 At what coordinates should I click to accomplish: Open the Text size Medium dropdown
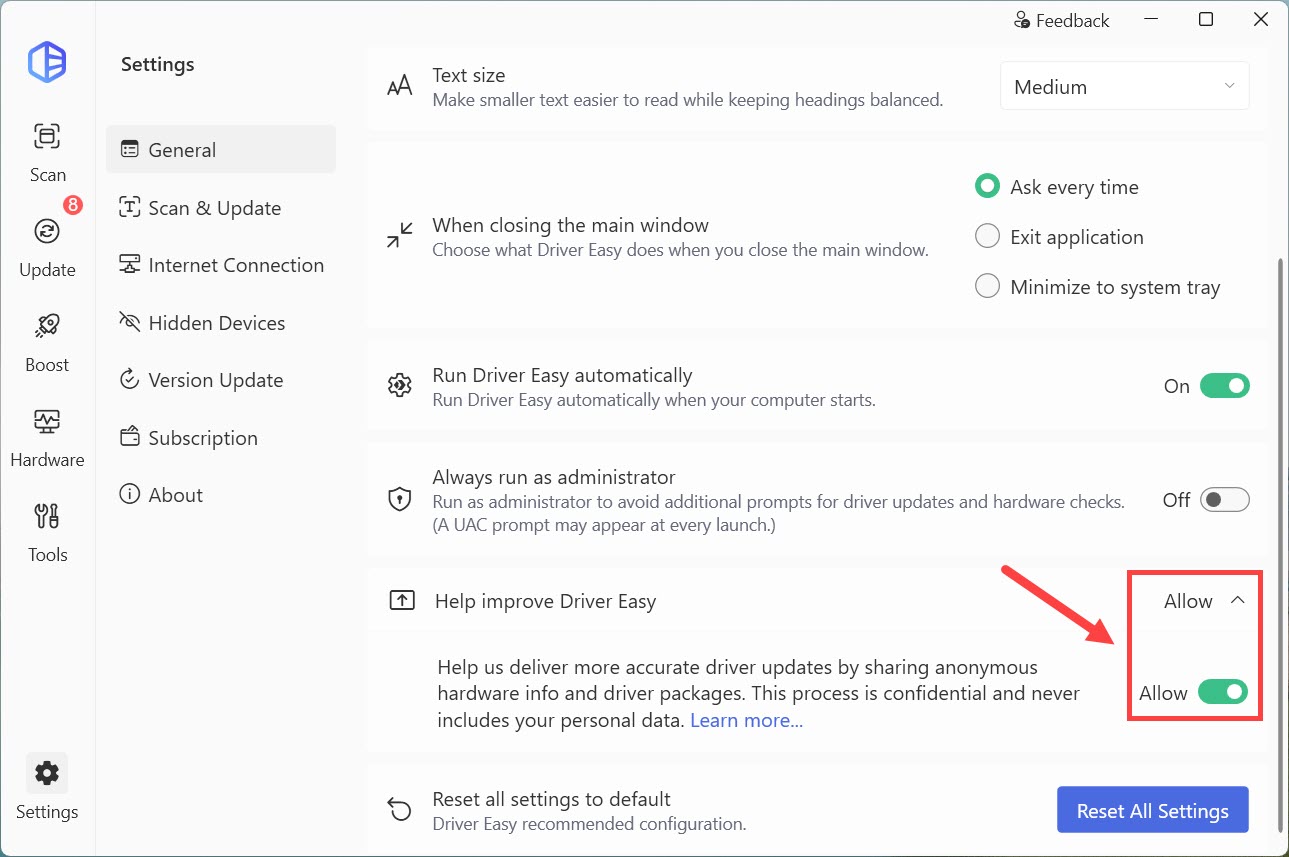click(x=1125, y=87)
